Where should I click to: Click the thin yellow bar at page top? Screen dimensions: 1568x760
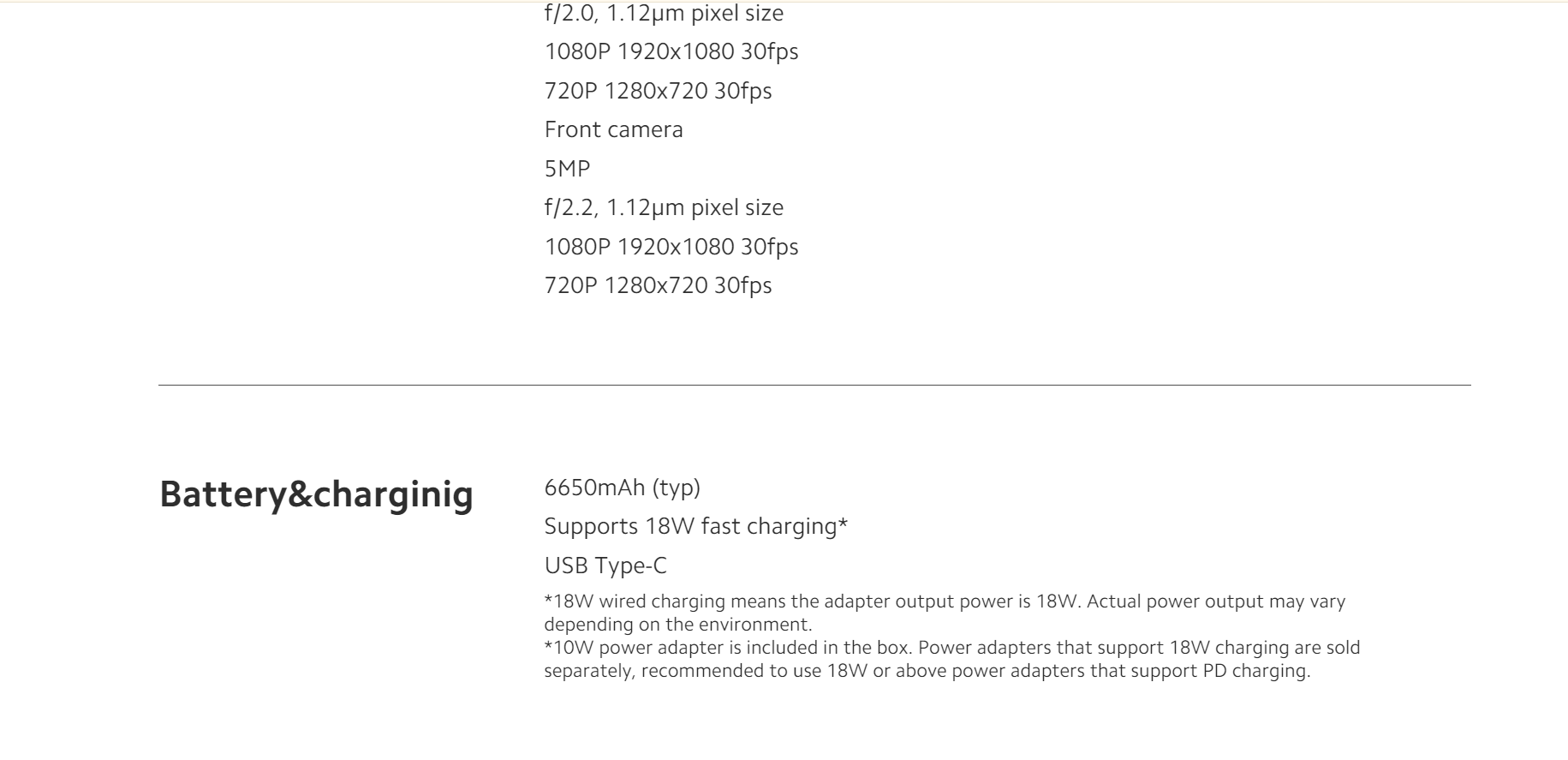(x=784, y=2)
